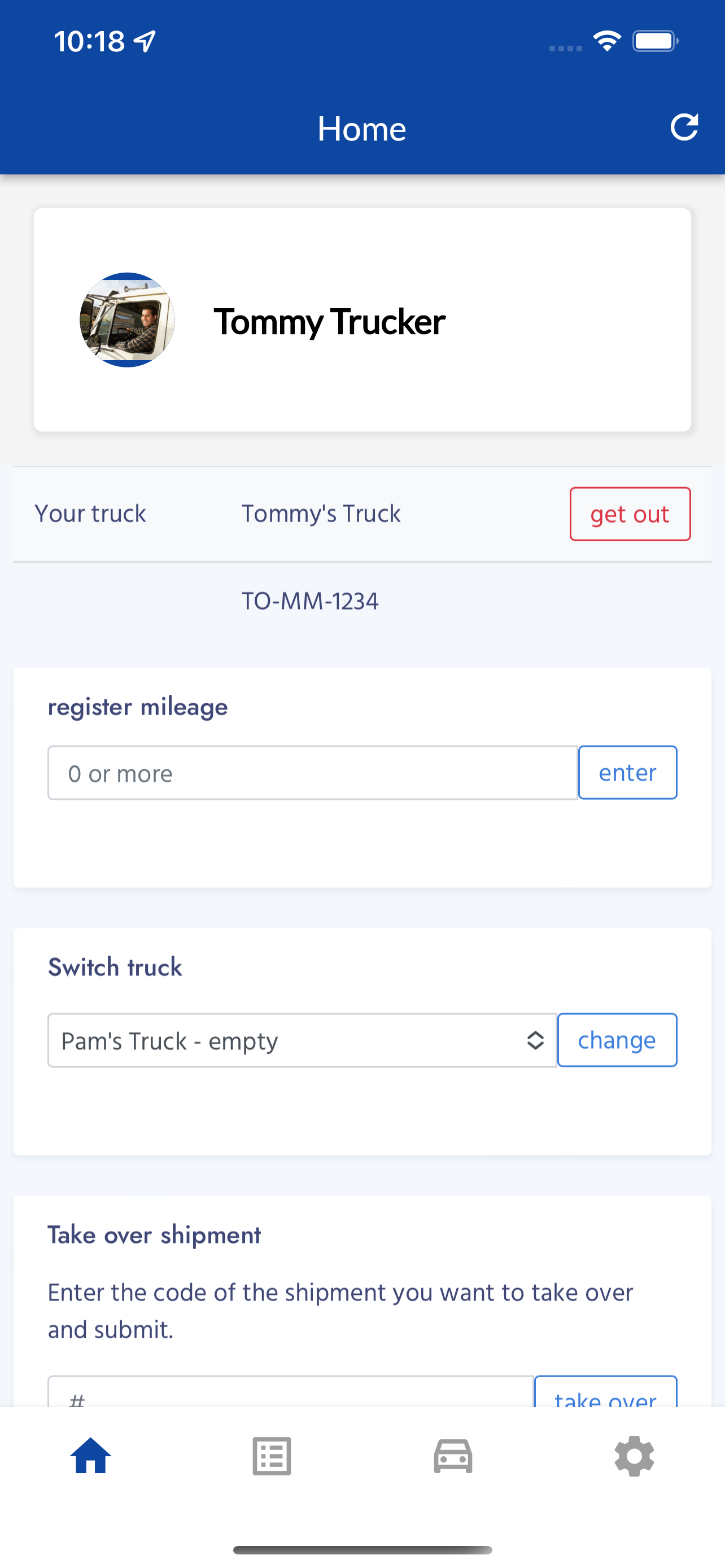The image size is (725, 1568).
Task: Tap the battery status icon
Action: [x=655, y=41]
